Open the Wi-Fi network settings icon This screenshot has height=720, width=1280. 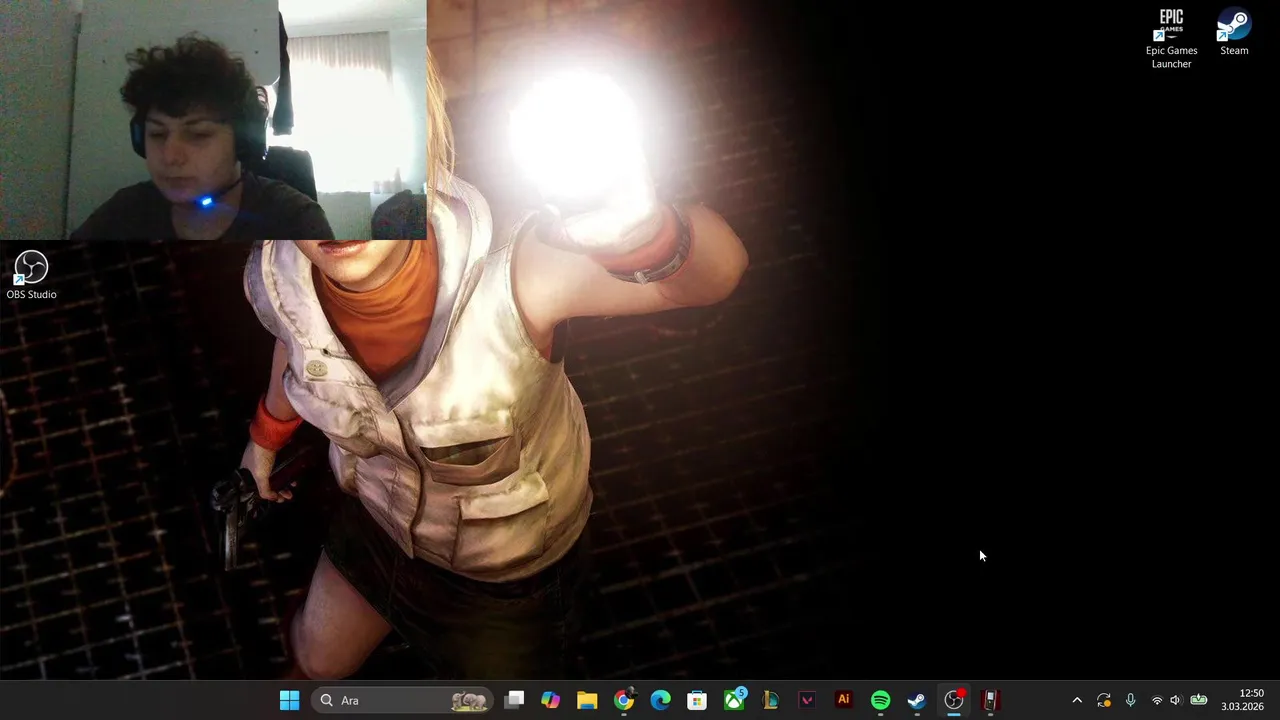click(1157, 700)
